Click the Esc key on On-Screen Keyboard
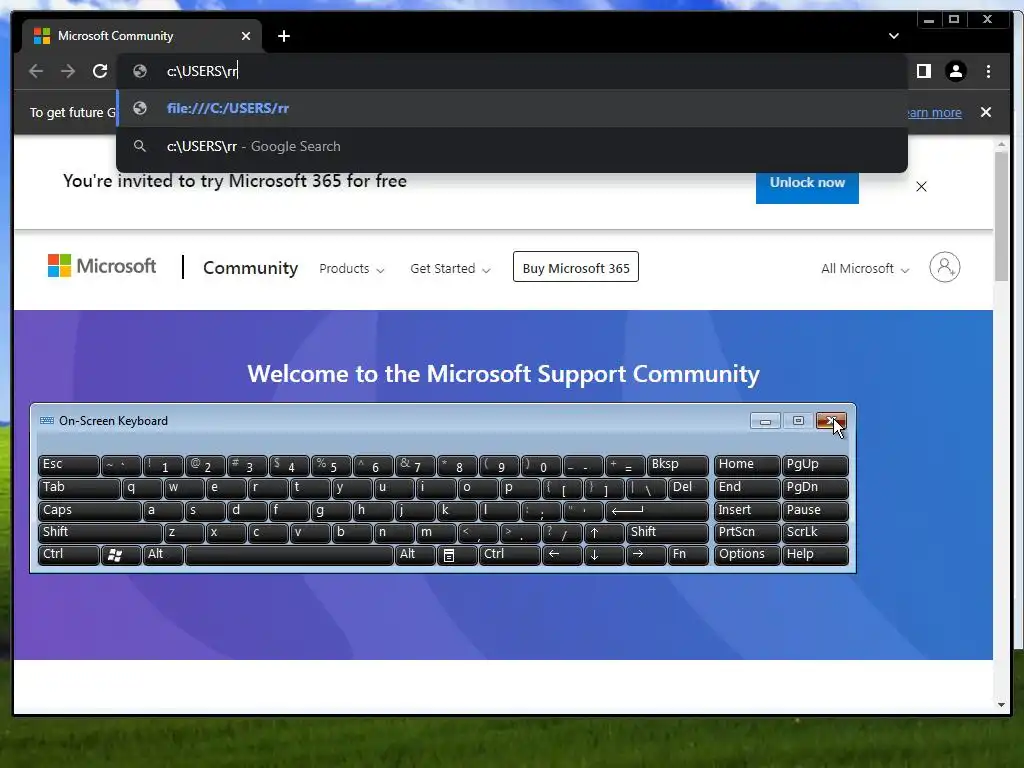 click(69, 465)
